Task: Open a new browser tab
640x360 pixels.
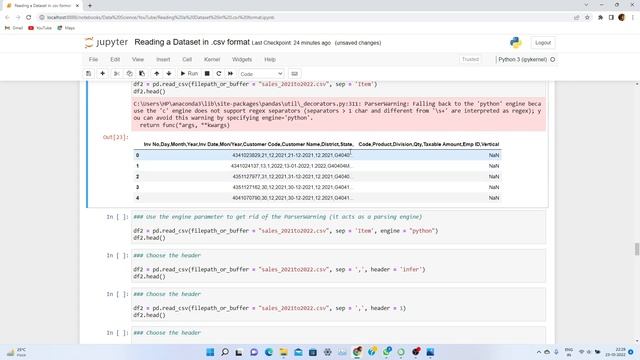Action: (x=90, y=6)
